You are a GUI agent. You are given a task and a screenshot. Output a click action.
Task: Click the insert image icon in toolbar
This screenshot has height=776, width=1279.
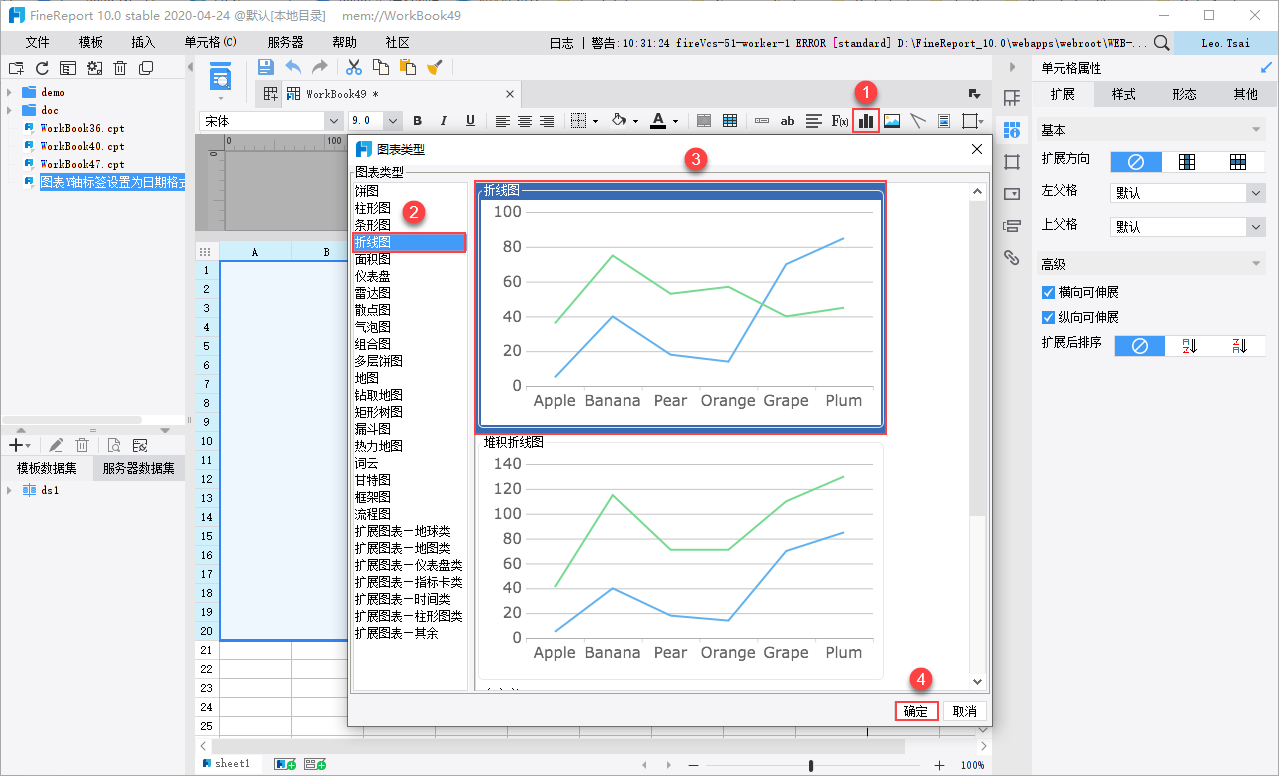coord(892,121)
